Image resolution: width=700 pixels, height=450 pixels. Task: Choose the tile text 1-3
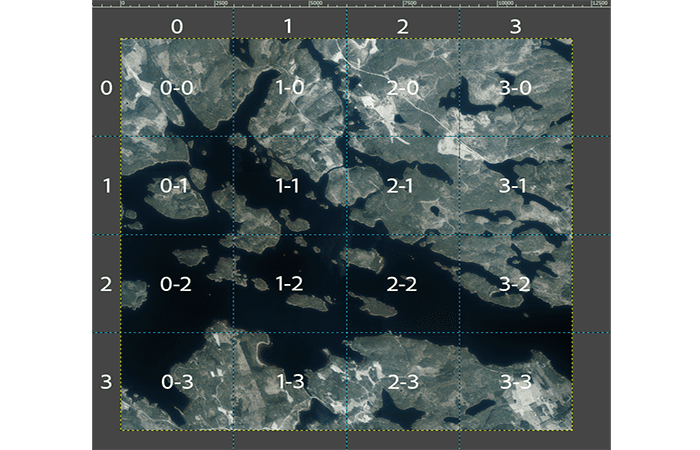(290, 382)
